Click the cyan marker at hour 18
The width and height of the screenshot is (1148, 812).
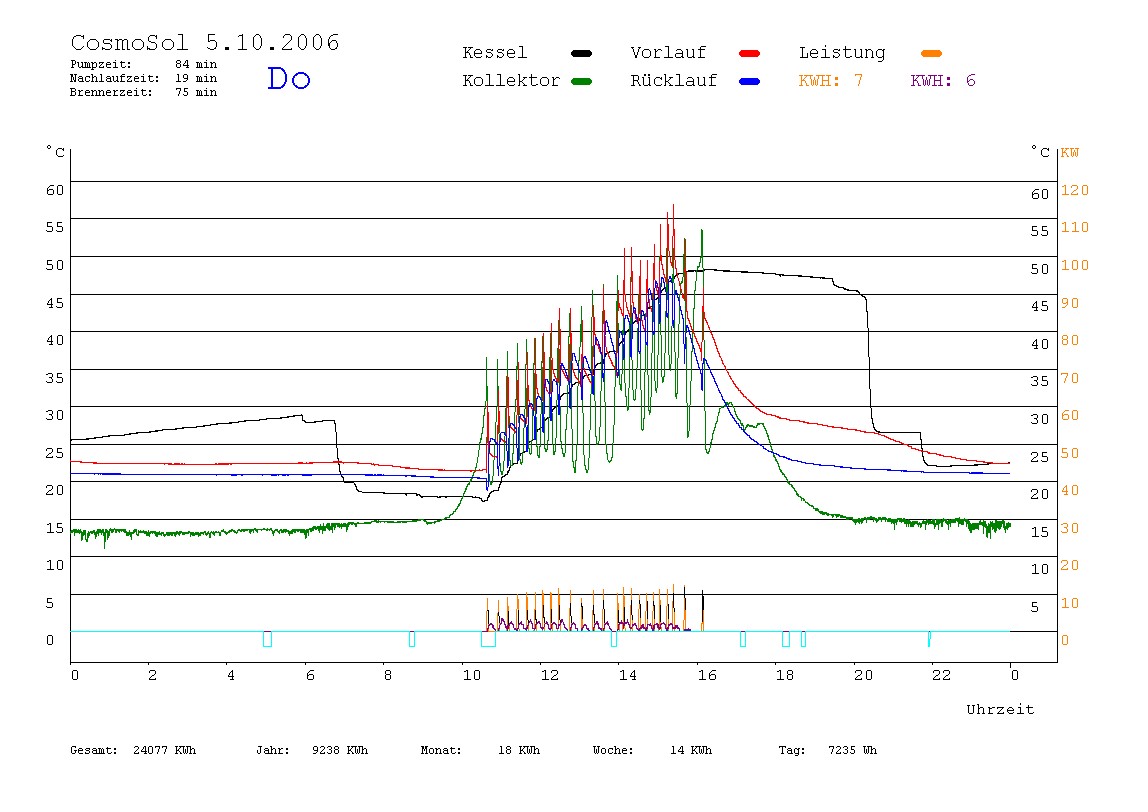pos(786,638)
